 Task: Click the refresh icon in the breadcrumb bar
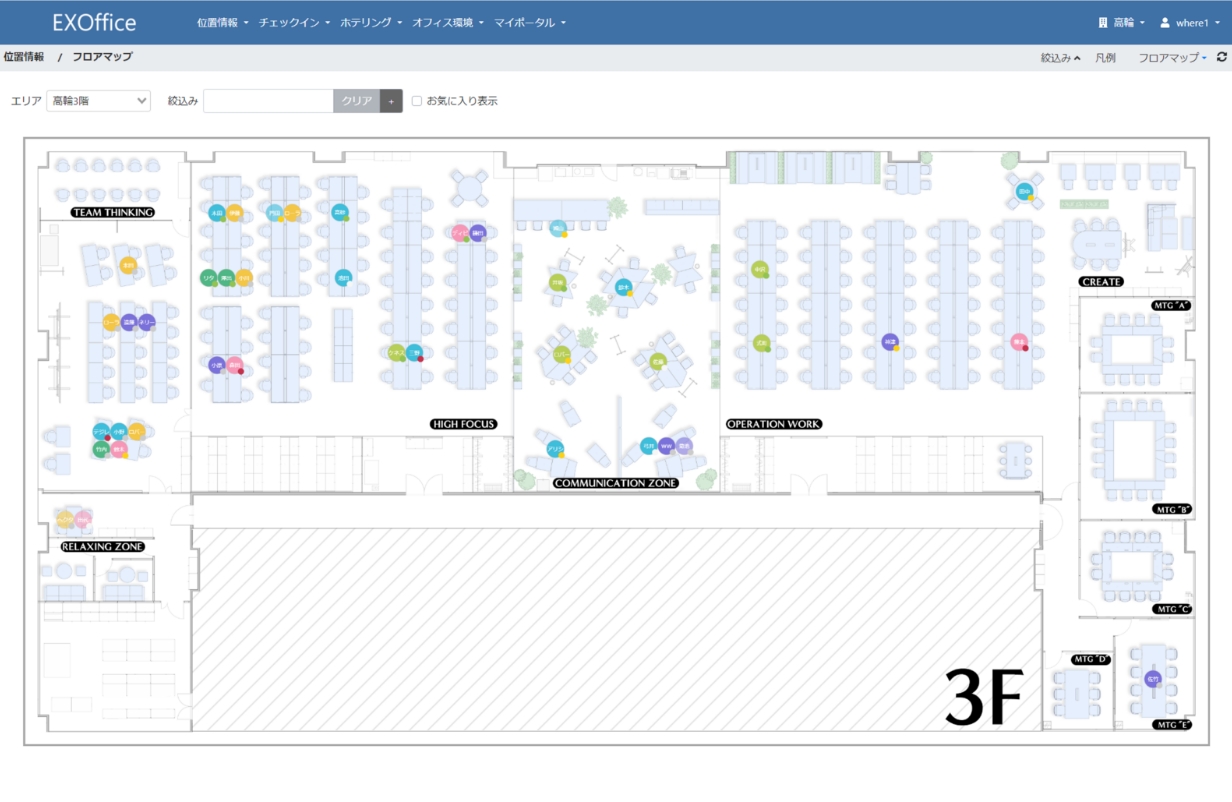coord(1222,58)
